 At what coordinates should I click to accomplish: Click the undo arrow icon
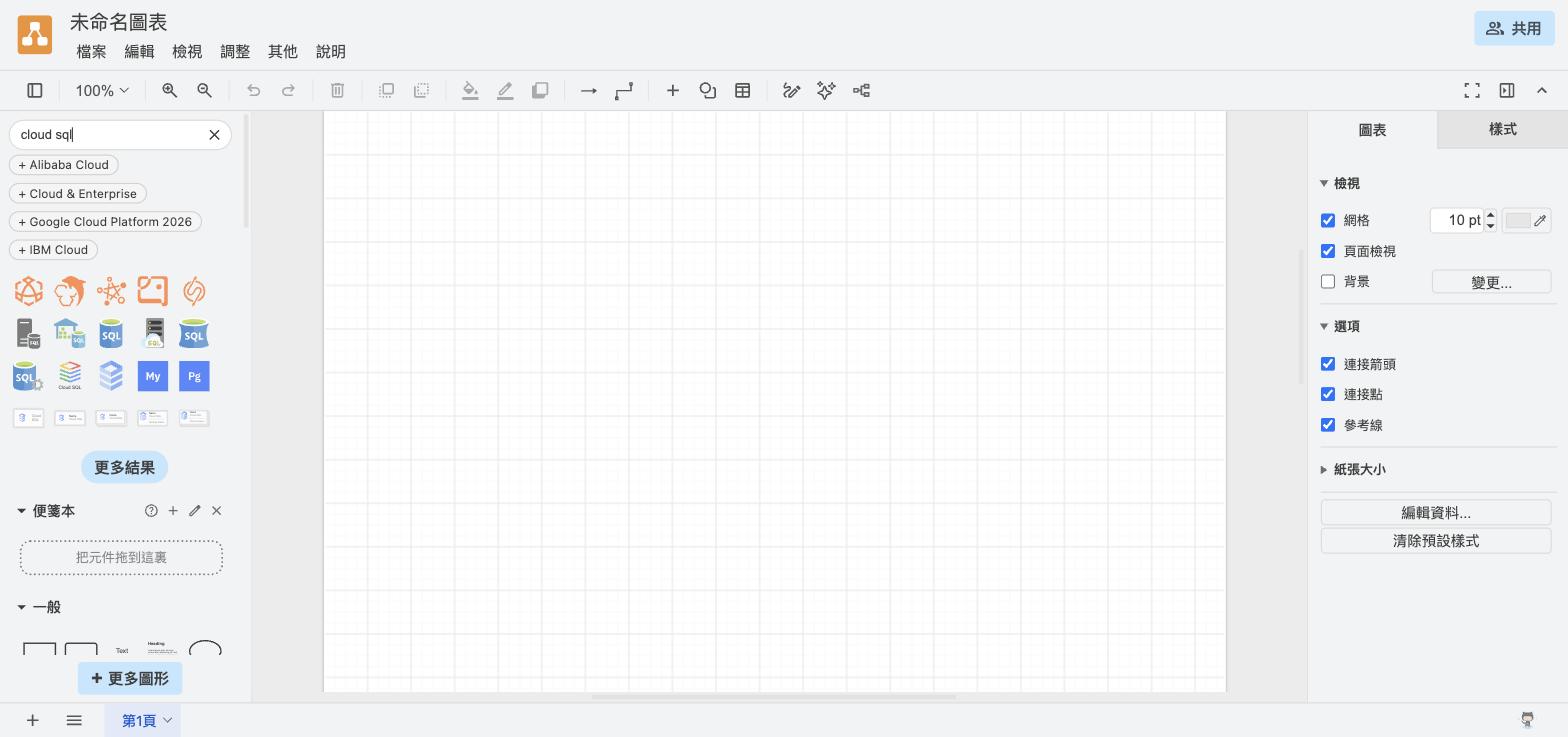[x=253, y=91]
